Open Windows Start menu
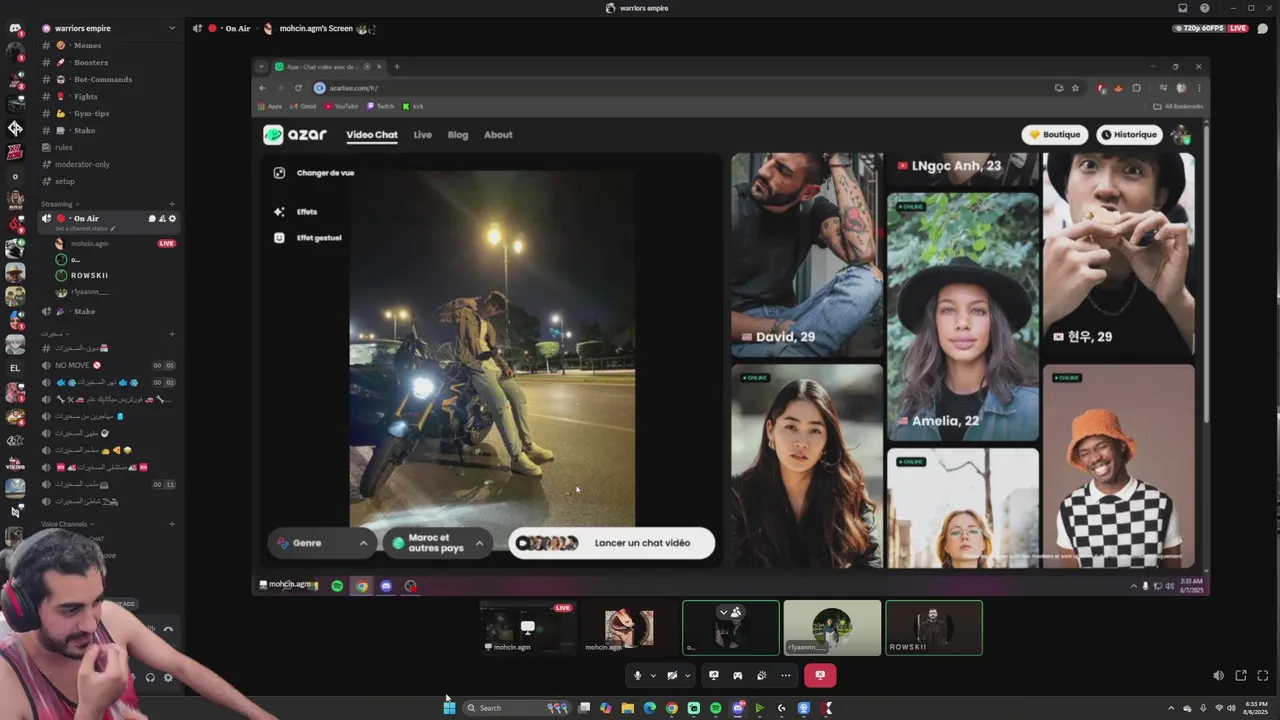This screenshot has height=720, width=1280. point(449,708)
